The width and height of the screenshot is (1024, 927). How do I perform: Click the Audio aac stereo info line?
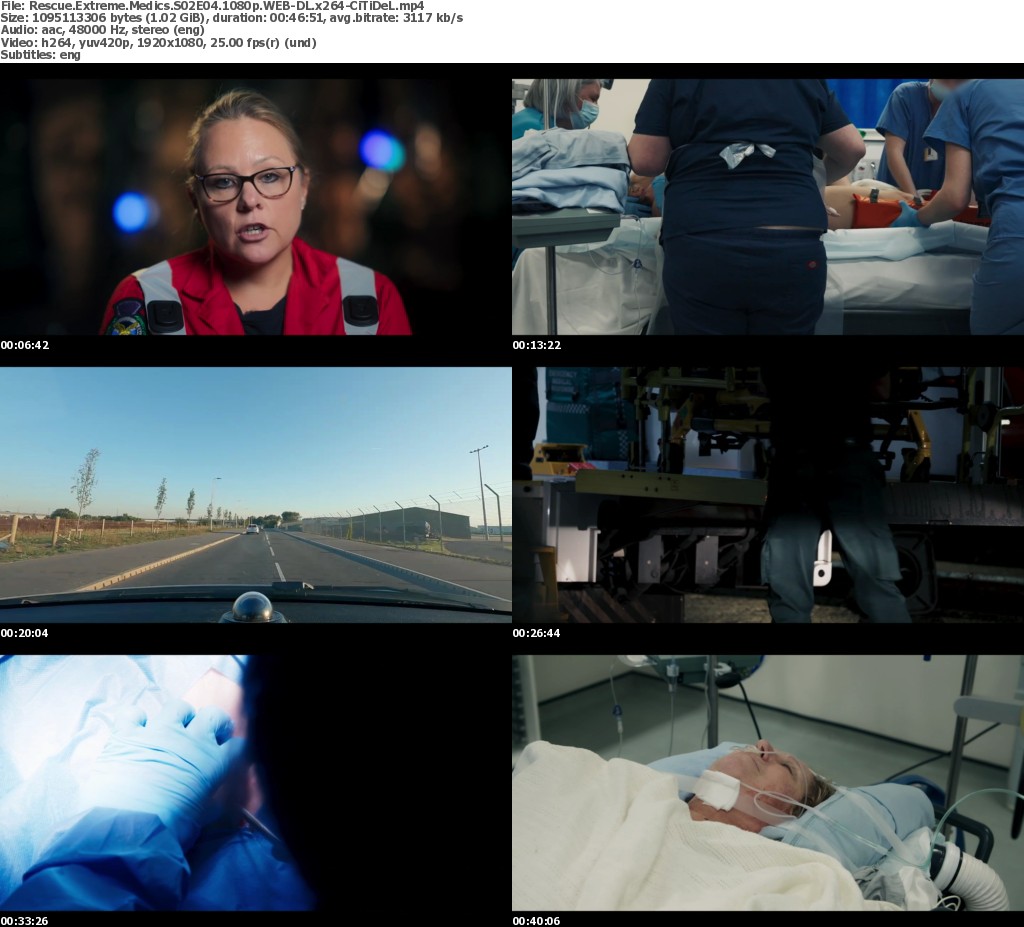[103, 30]
